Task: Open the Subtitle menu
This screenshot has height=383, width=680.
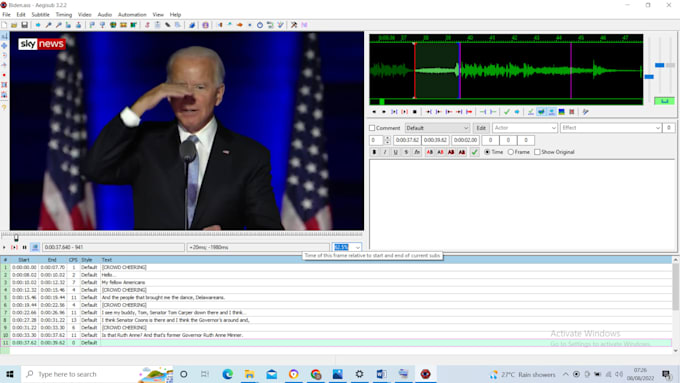Action: pyautogui.click(x=40, y=15)
